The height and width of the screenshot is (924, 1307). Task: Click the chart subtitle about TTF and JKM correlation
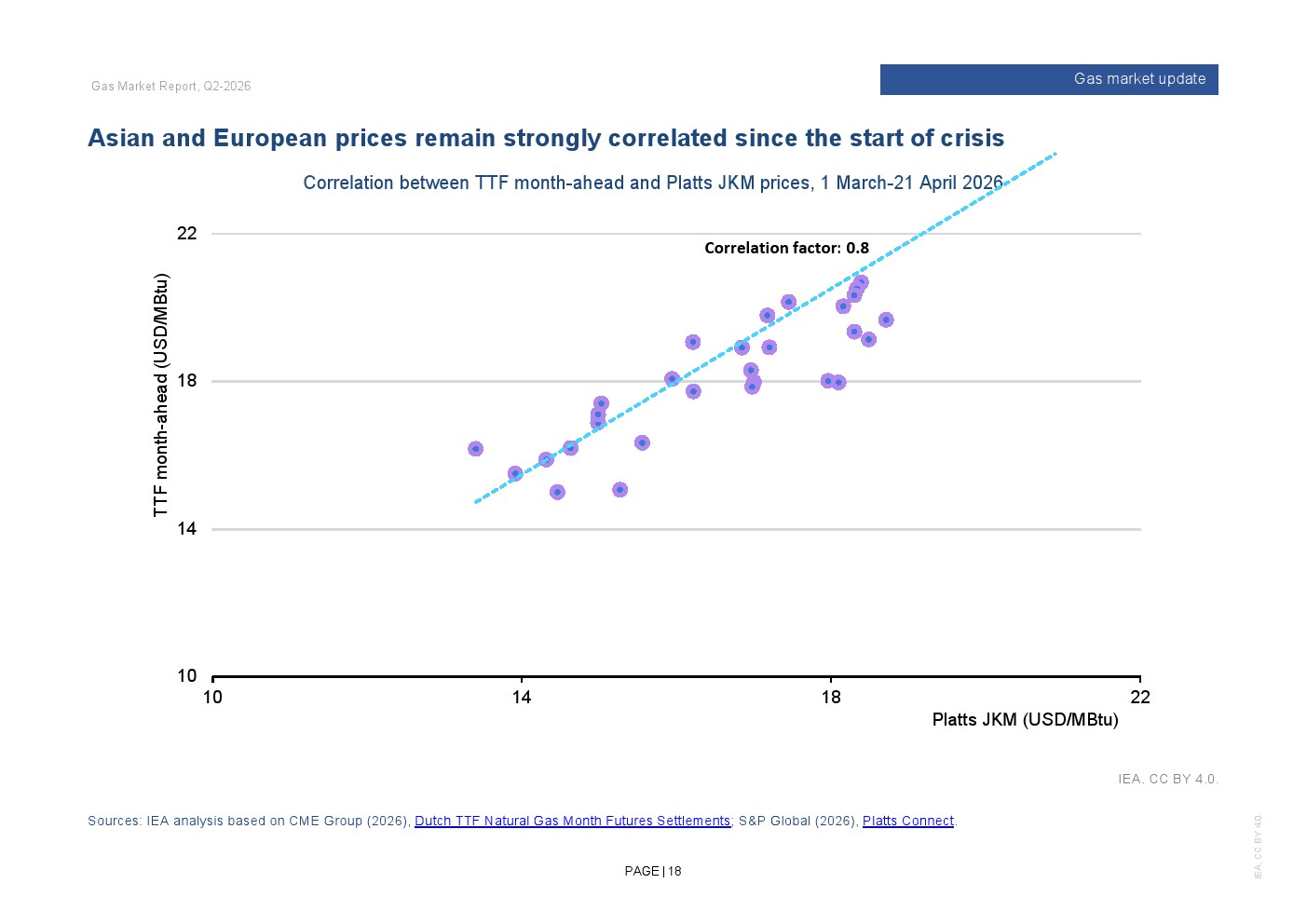pos(653,183)
